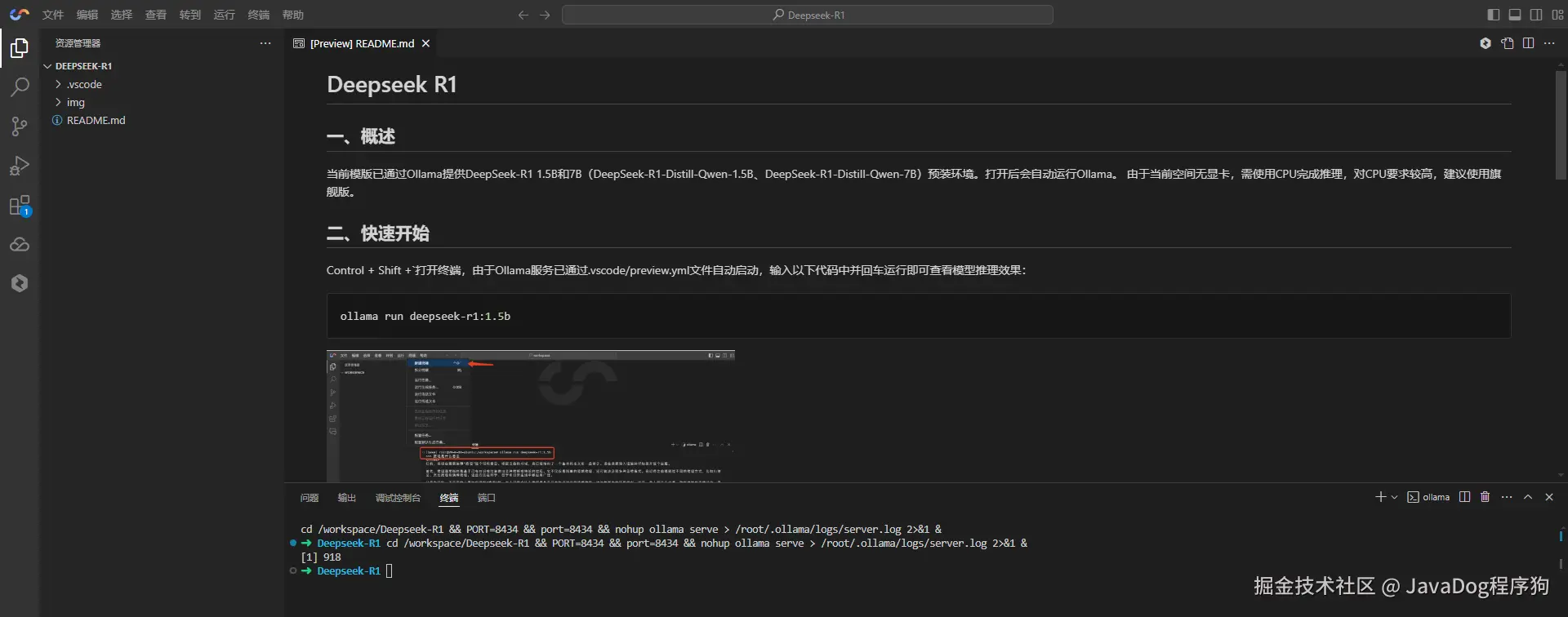The height and width of the screenshot is (617, 1568).
Task: Open the Extensions view
Action: tap(20, 206)
